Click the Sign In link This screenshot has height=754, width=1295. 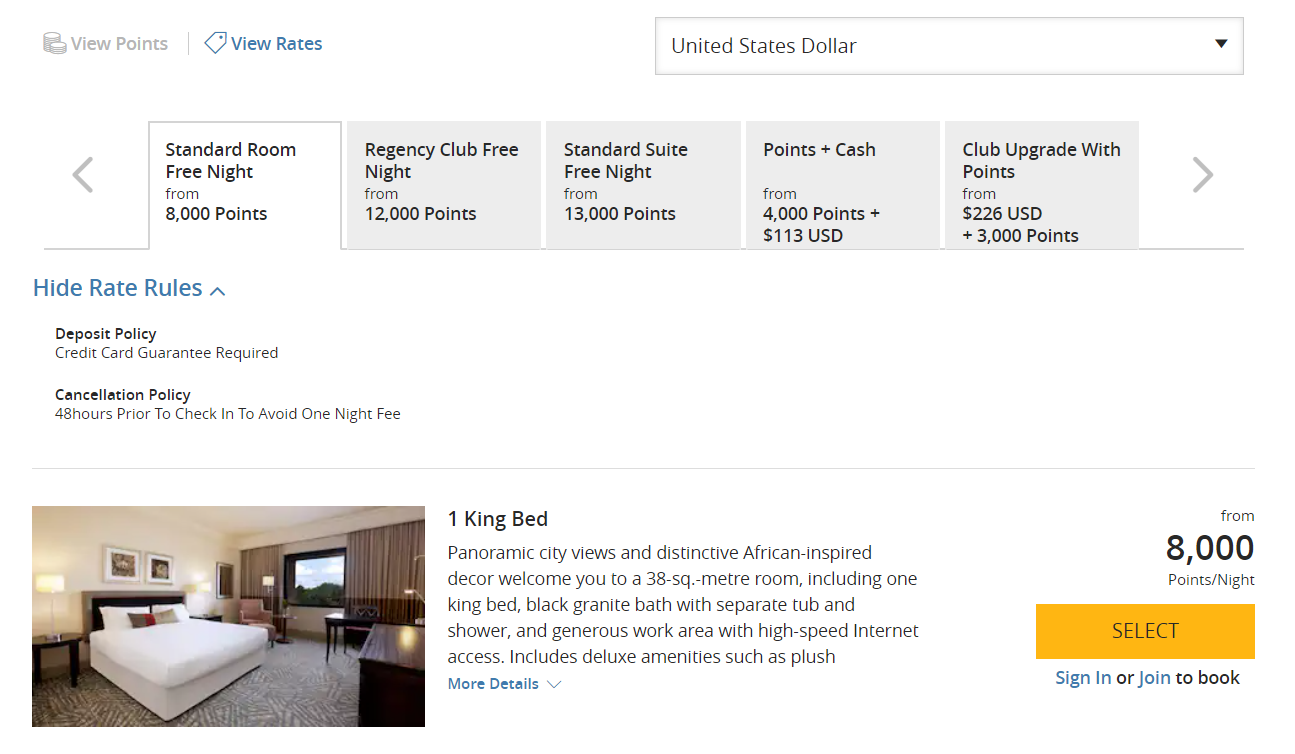click(1083, 677)
